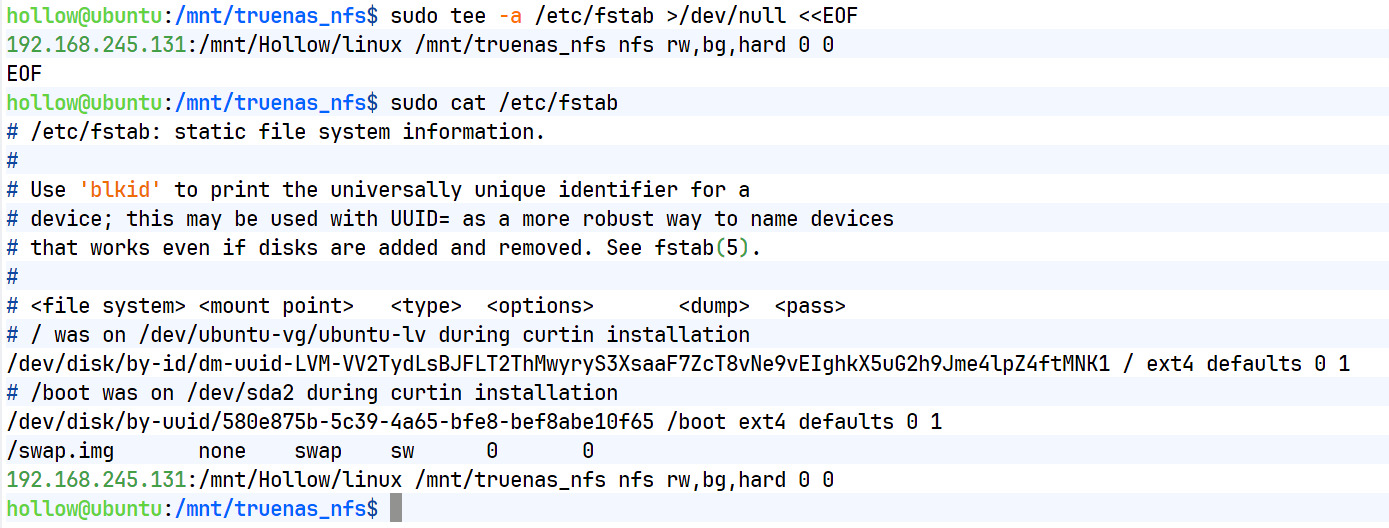This screenshot has height=528, width=1389.
Task: Click the '<type>' column header
Action: [x=426, y=306]
